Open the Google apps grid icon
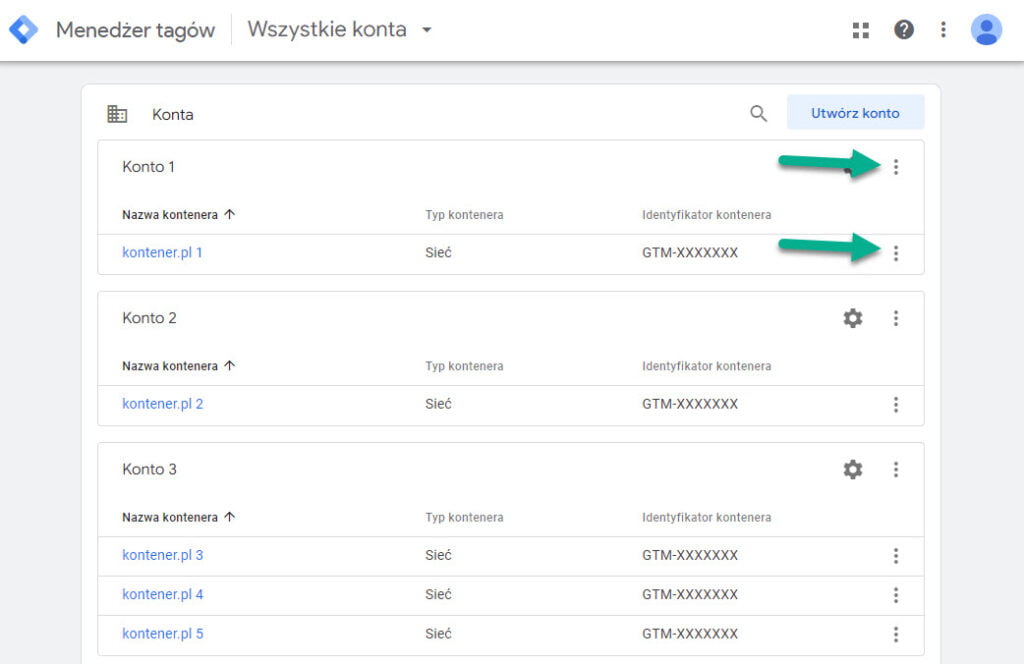 pos(861,30)
